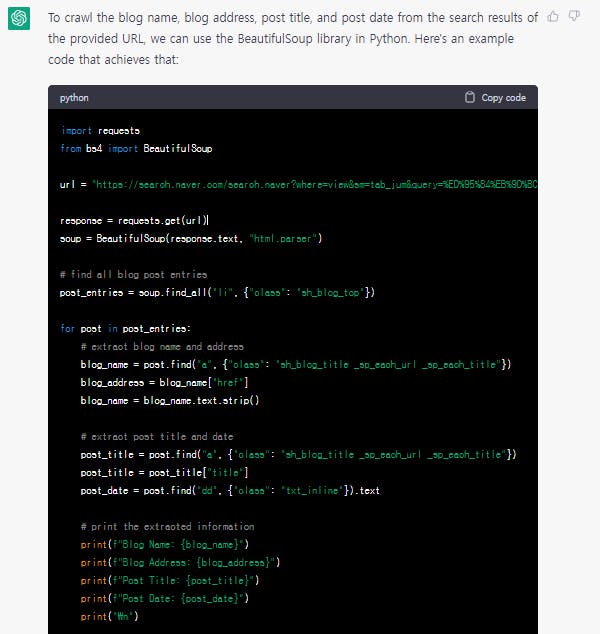Click the 'import requests' line

(100, 131)
